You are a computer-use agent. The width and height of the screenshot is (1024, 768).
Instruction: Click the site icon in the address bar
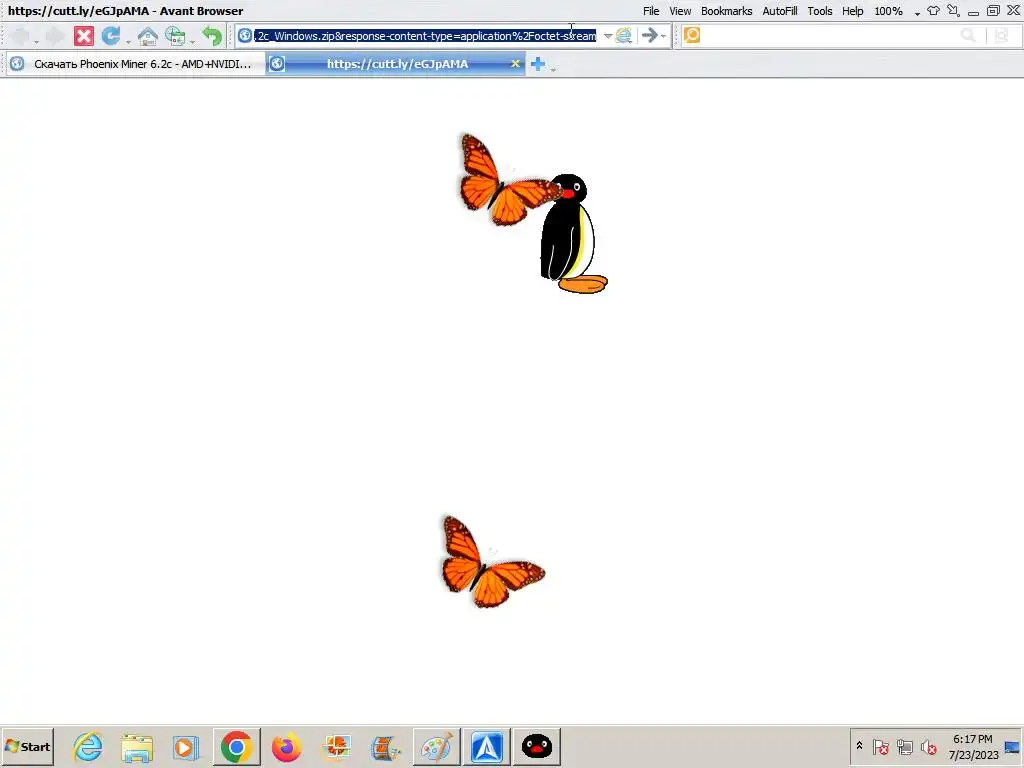[245, 35]
